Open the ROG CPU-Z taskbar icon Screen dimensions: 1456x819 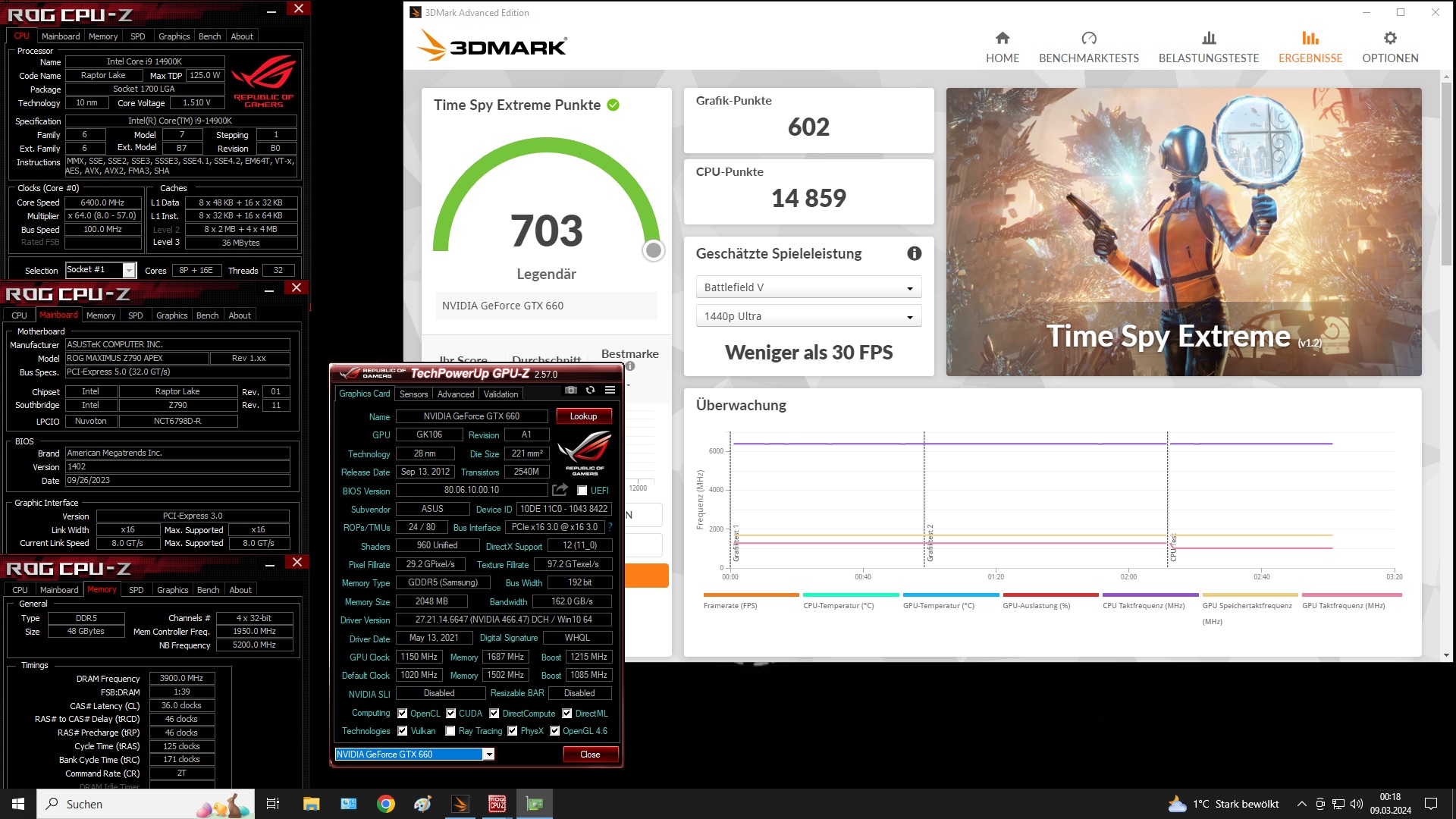click(497, 804)
